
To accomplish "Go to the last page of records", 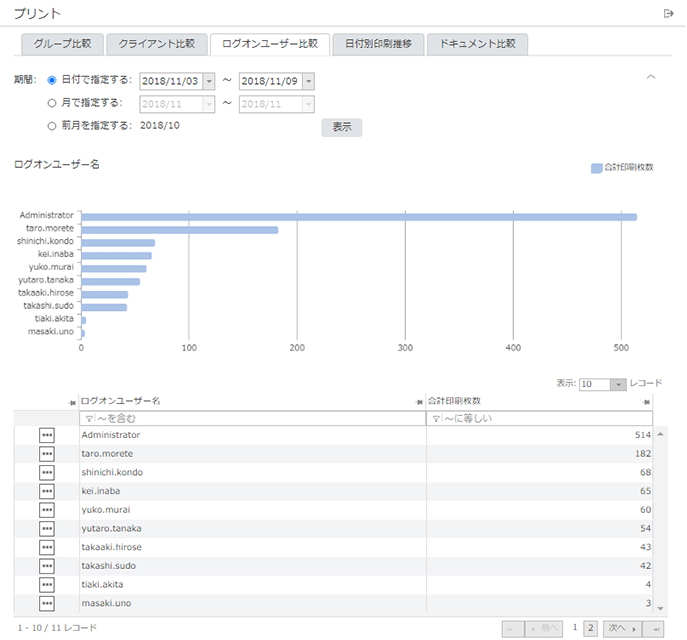I will click(x=655, y=628).
